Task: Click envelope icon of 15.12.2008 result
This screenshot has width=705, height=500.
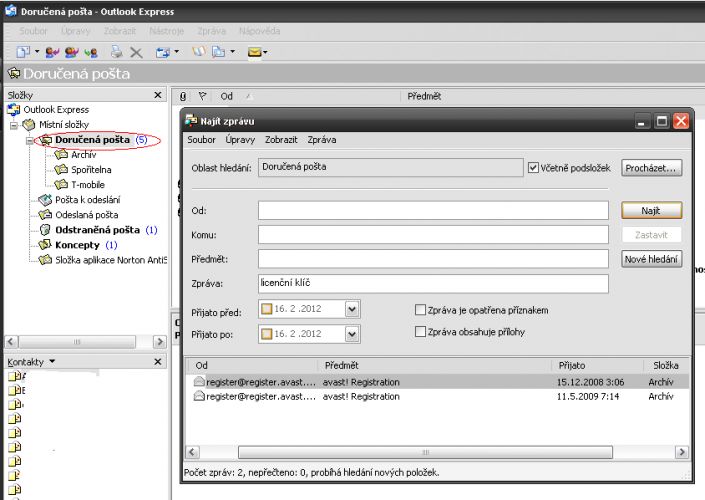Action: pyautogui.click(x=199, y=382)
